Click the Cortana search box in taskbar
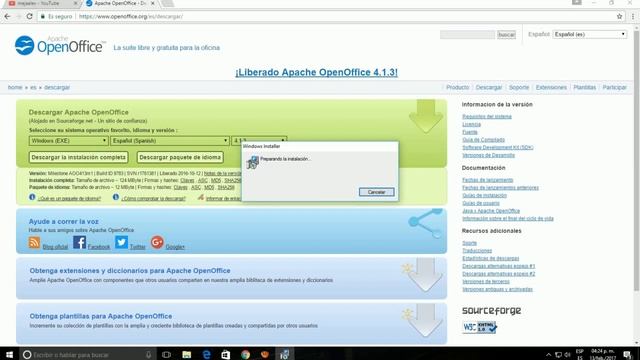The width and height of the screenshot is (640, 360). pyautogui.click(x=88, y=355)
